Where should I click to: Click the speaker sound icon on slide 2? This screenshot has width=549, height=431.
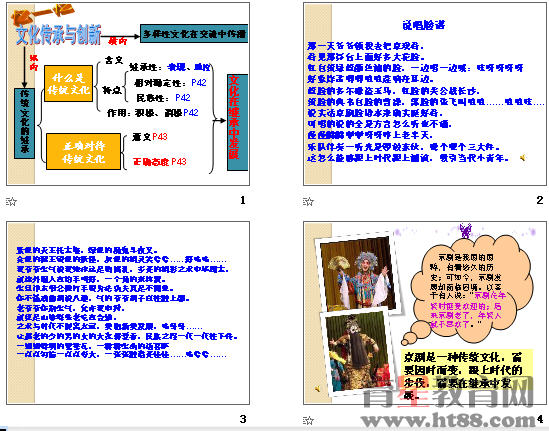coord(523,158)
